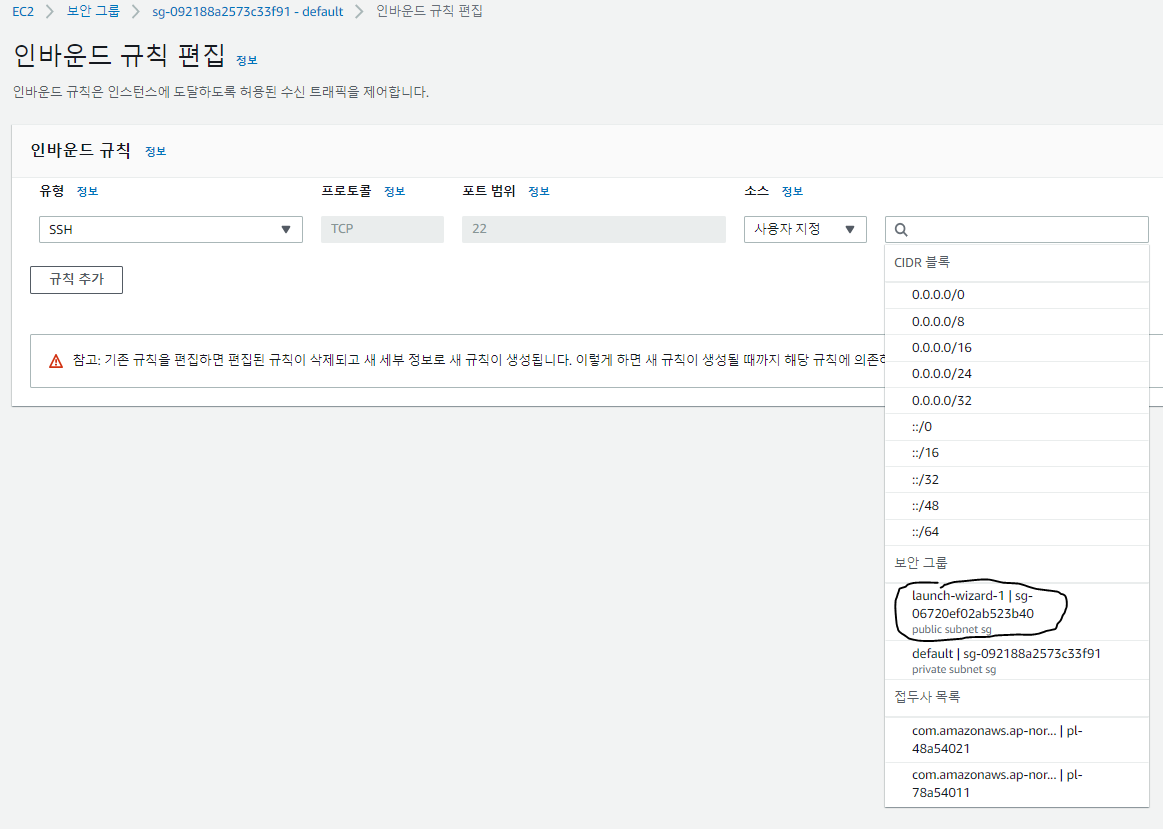Screen dimensions: 1163x829
Task: Click 정보 next to 프로토콜
Action: point(393,191)
